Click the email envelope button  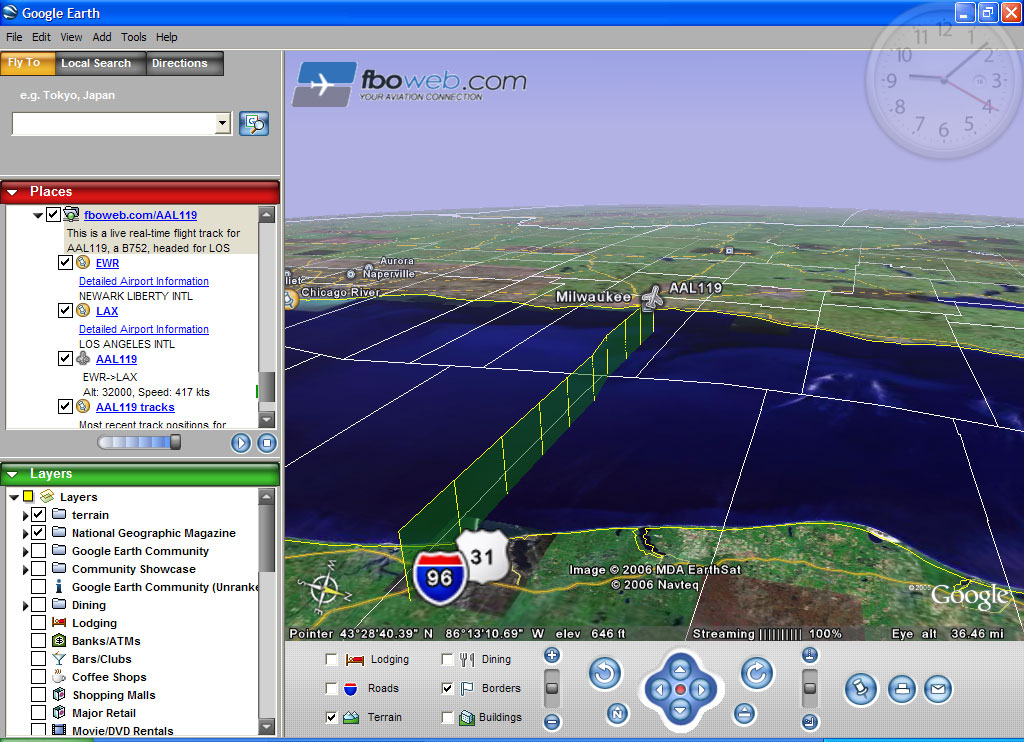[x=938, y=689]
